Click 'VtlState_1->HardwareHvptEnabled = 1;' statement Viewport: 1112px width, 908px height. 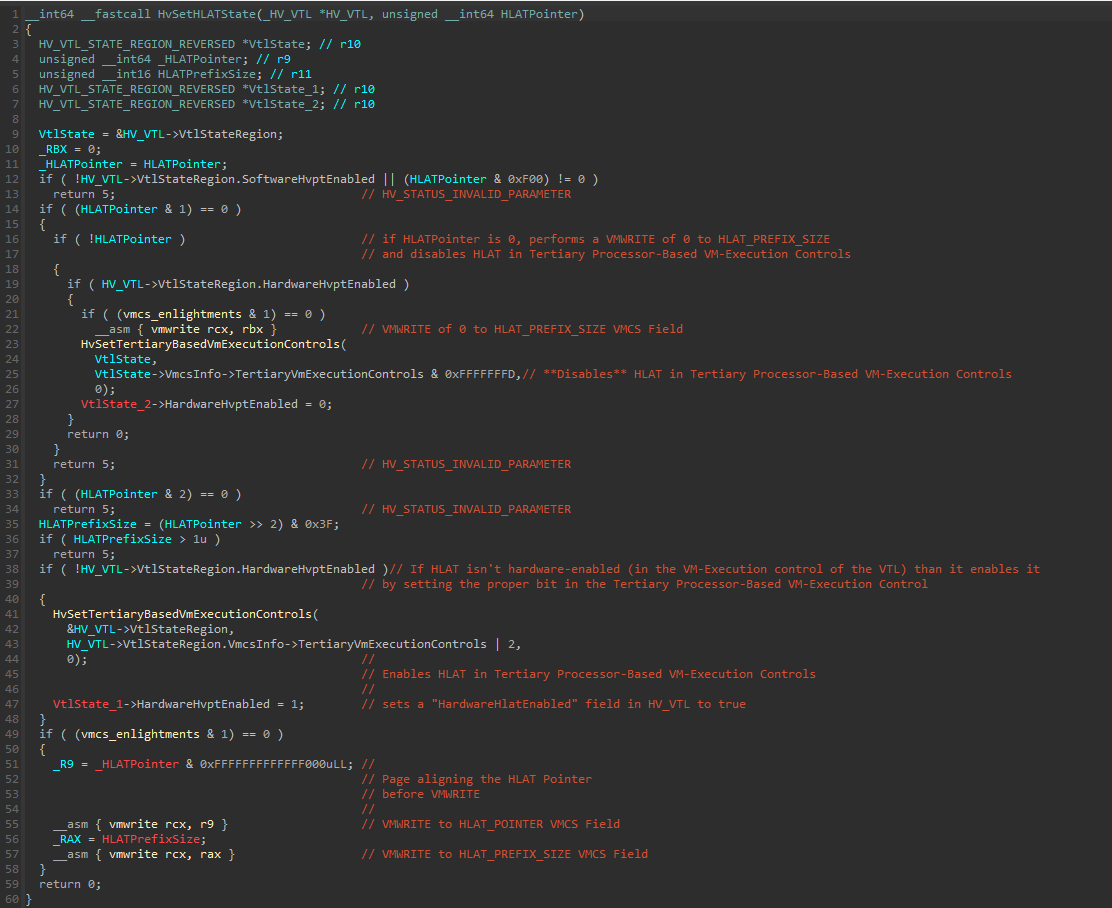tap(179, 704)
